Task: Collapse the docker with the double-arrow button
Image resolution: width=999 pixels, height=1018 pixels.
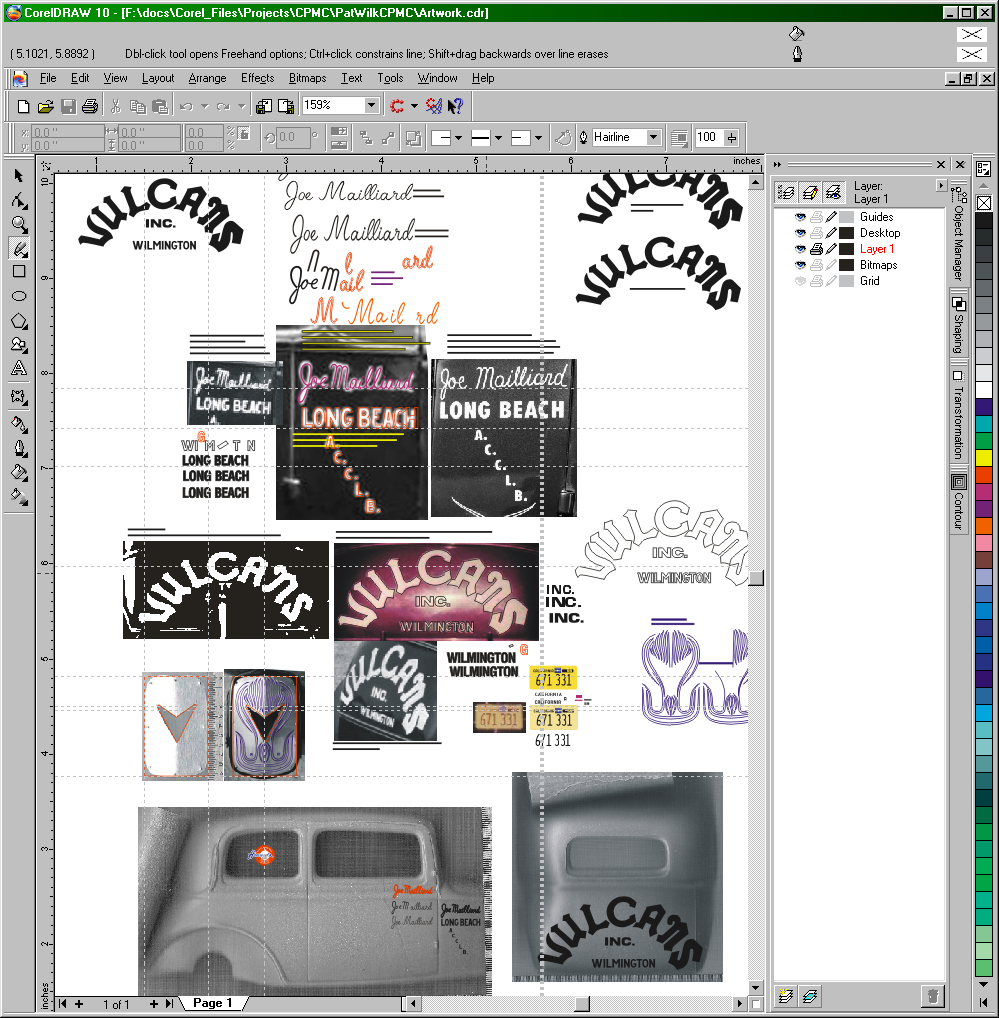Action: (x=777, y=165)
